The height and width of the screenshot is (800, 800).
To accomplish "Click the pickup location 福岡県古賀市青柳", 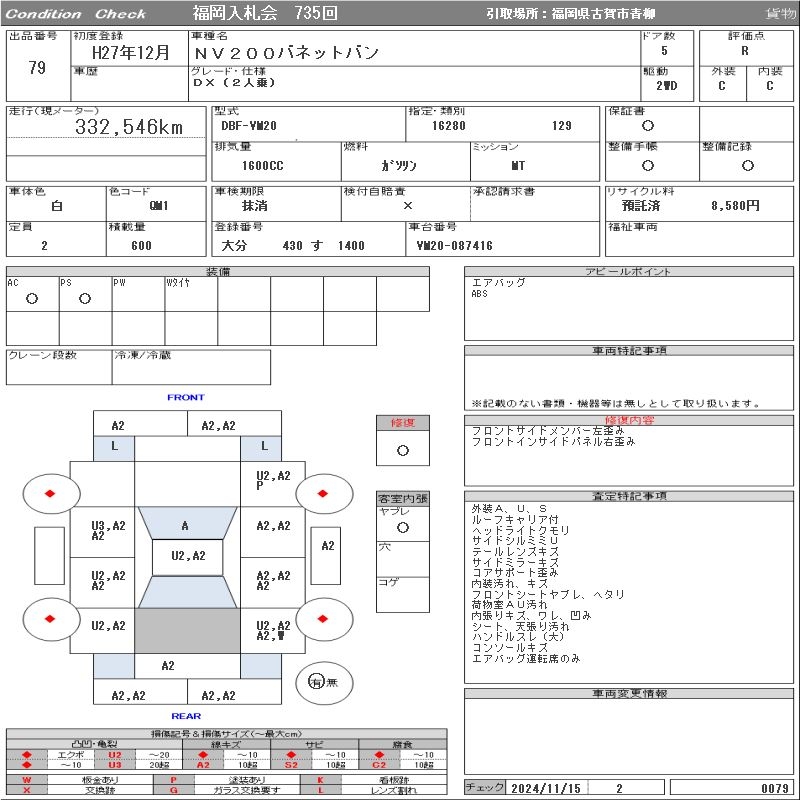I will point(603,14).
